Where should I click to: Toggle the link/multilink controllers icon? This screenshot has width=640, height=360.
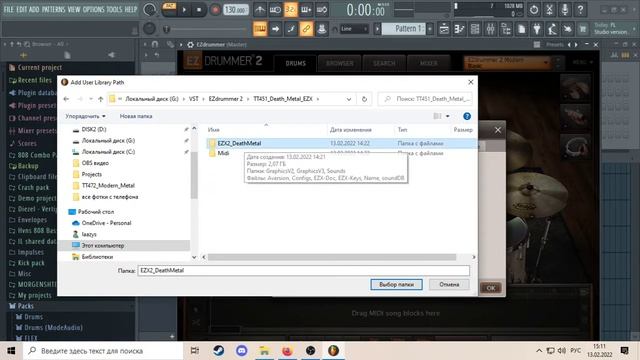click(306, 29)
